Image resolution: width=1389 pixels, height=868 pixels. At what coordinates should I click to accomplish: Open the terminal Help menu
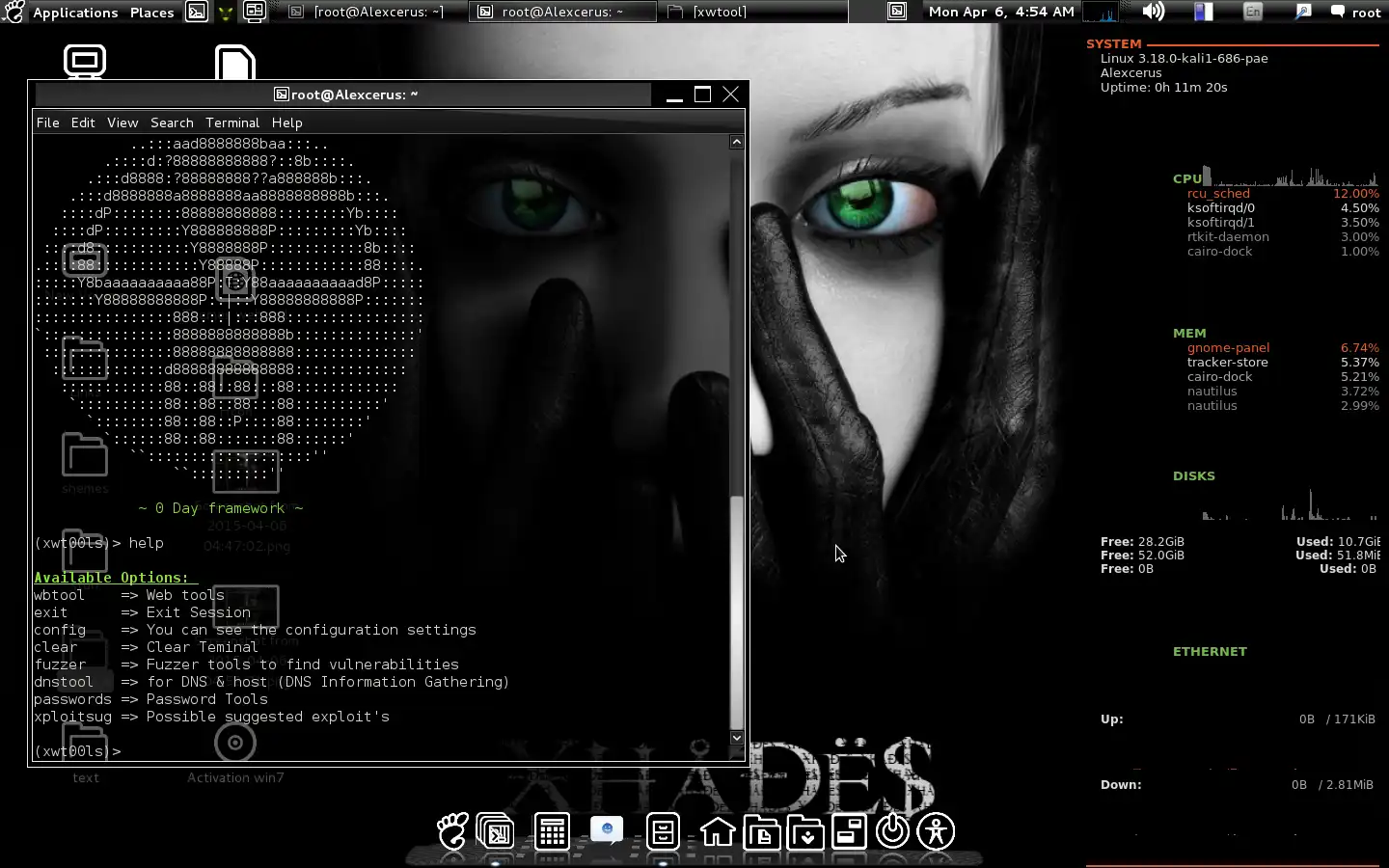pos(286,122)
